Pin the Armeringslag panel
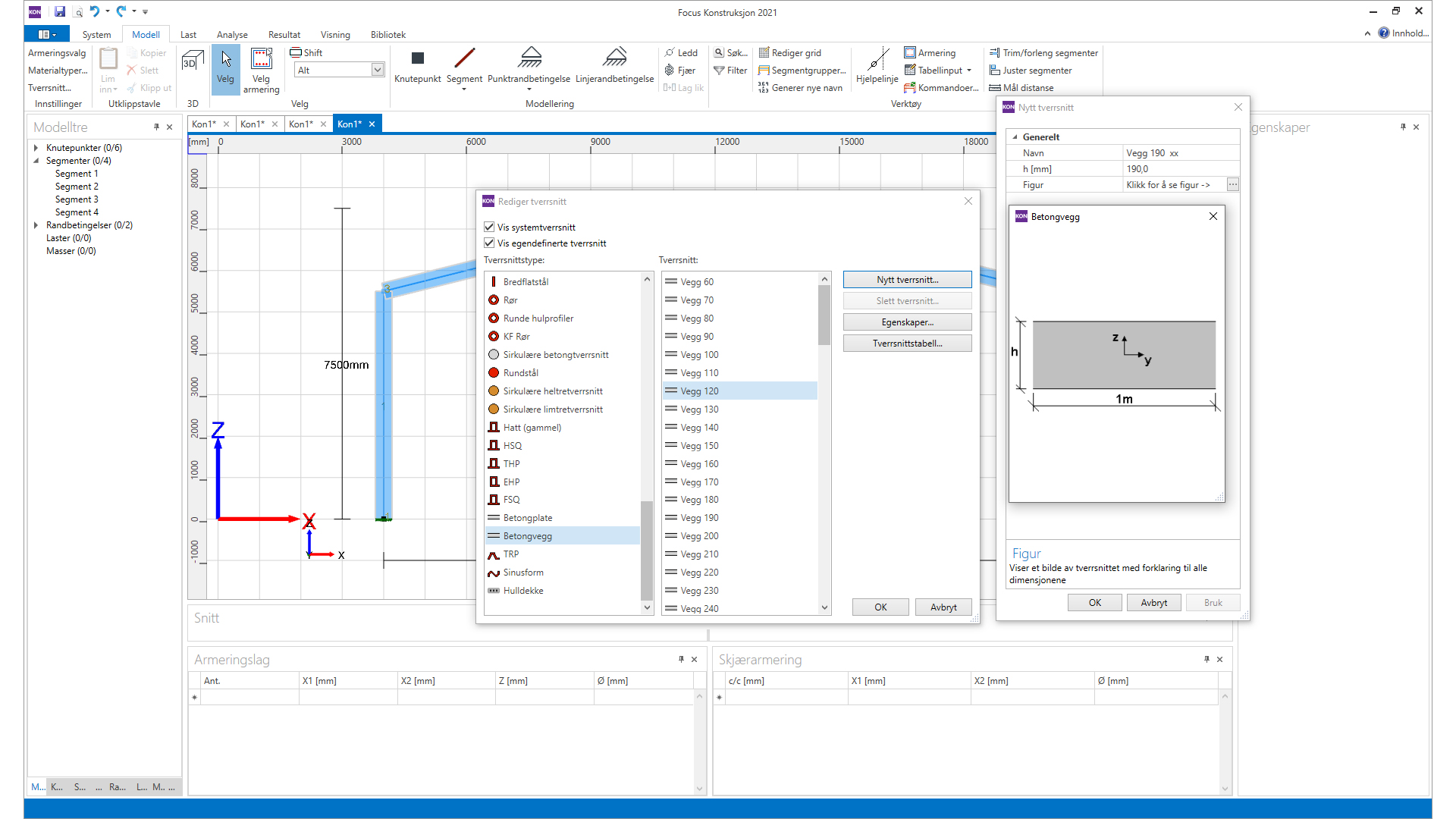The height and width of the screenshot is (819, 1456). 681,660
